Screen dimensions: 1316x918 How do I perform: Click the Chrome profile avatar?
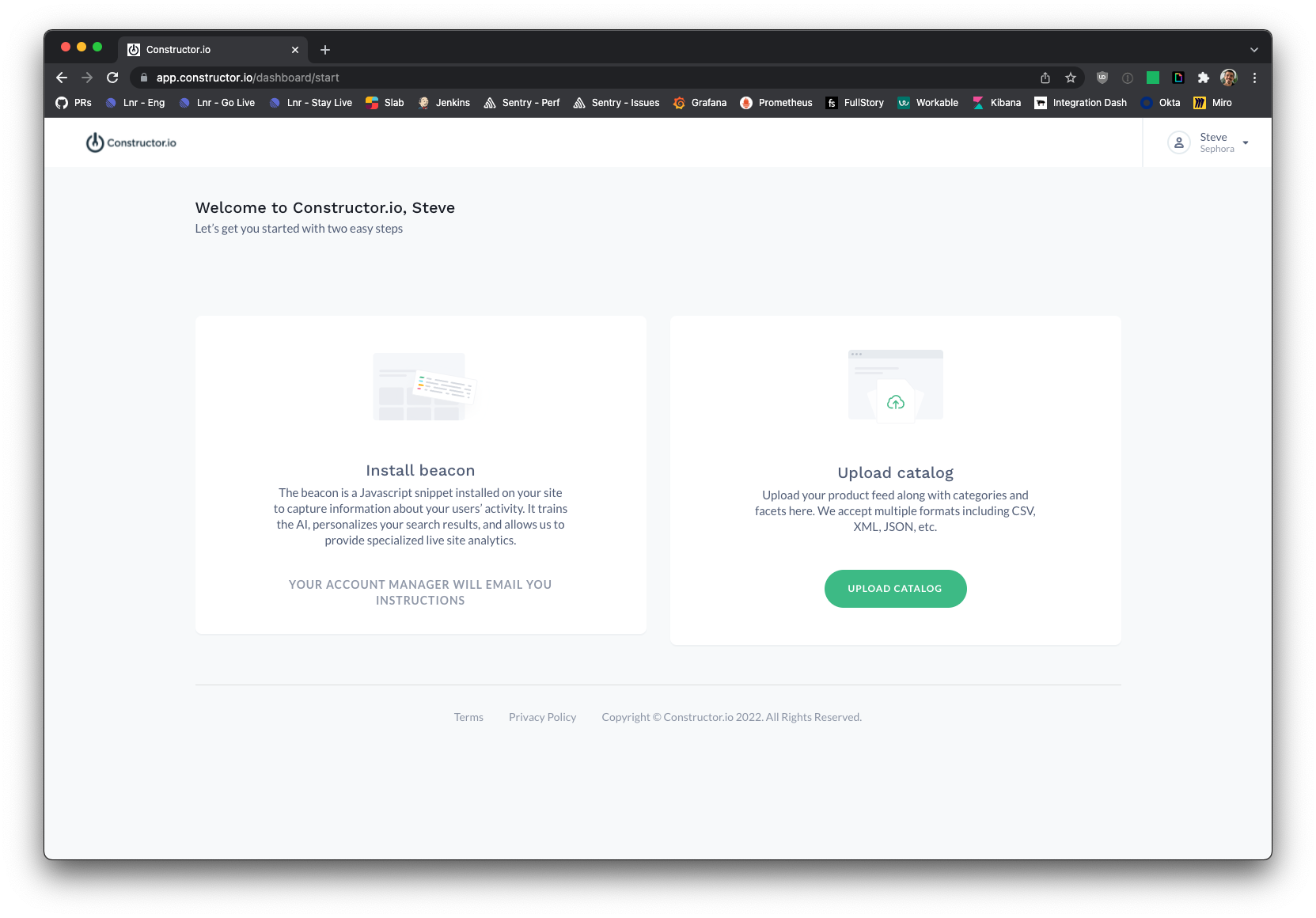(1228, 78)
